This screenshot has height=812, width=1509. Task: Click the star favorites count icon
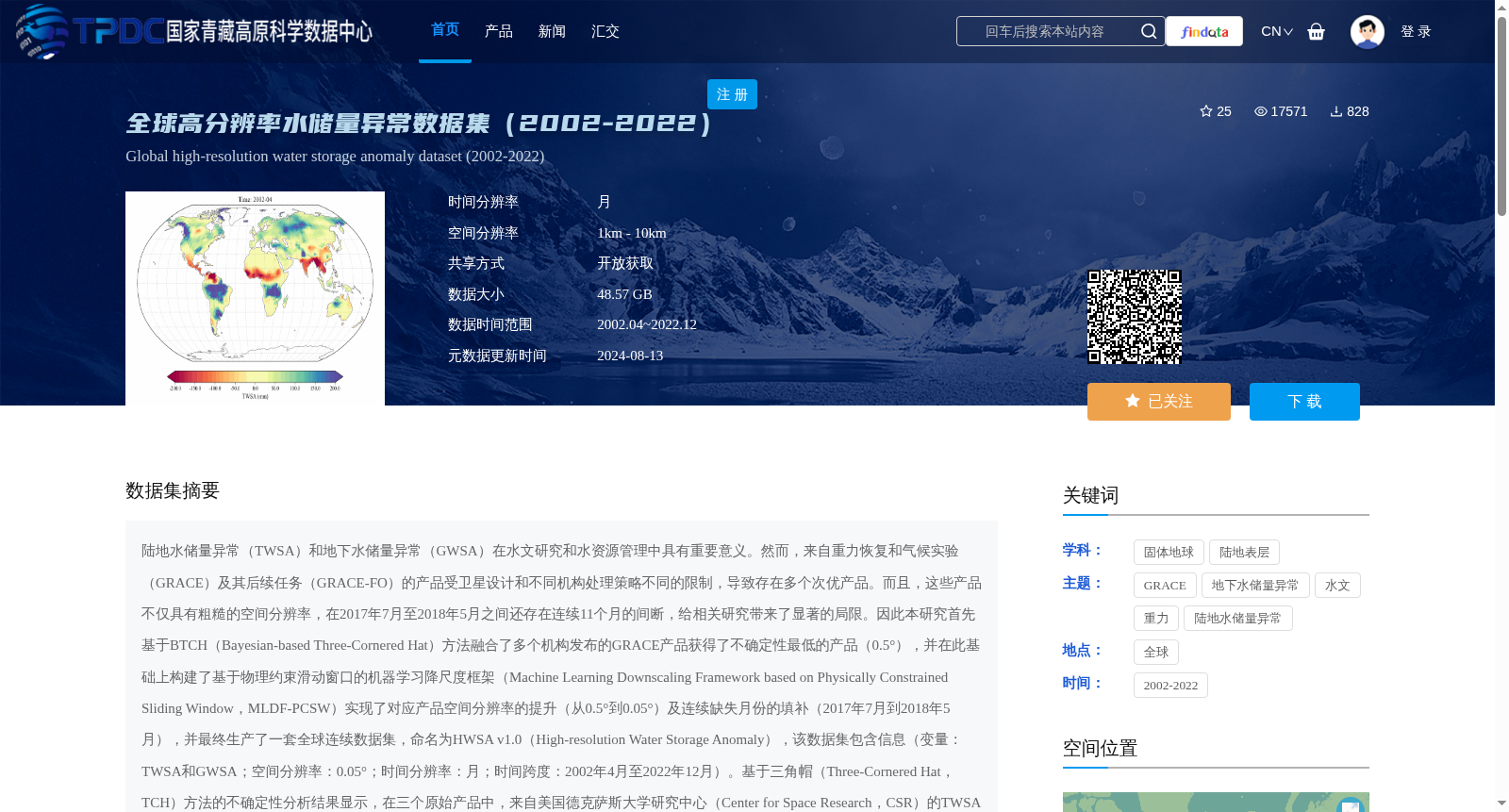pyautogui.click(x=1205, y=111)
